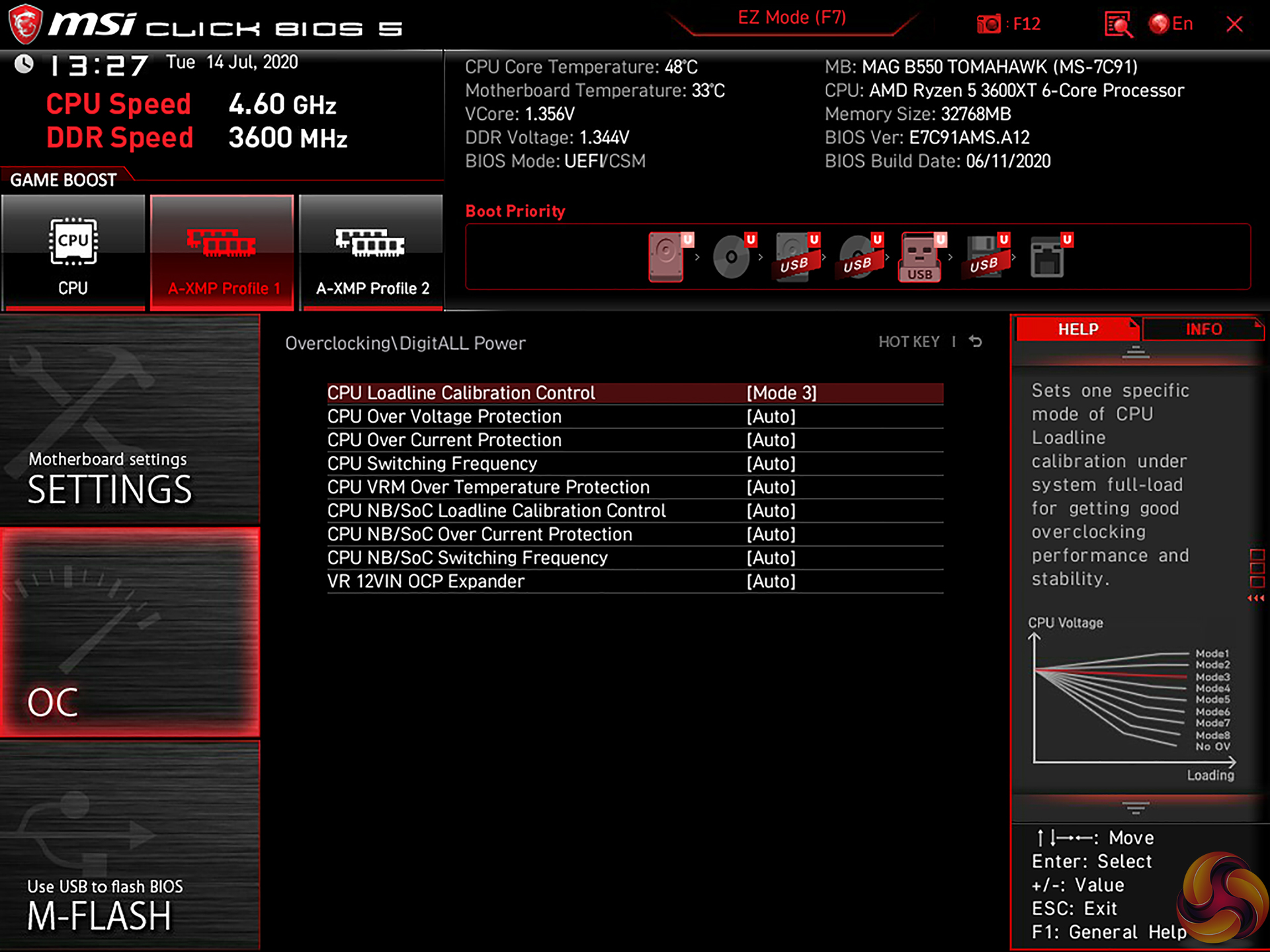Image resolution: width=1270 pixels, height=952 pixels.
Task: Open the SETTINGS motherboard section
Action: tap(130, 420)
